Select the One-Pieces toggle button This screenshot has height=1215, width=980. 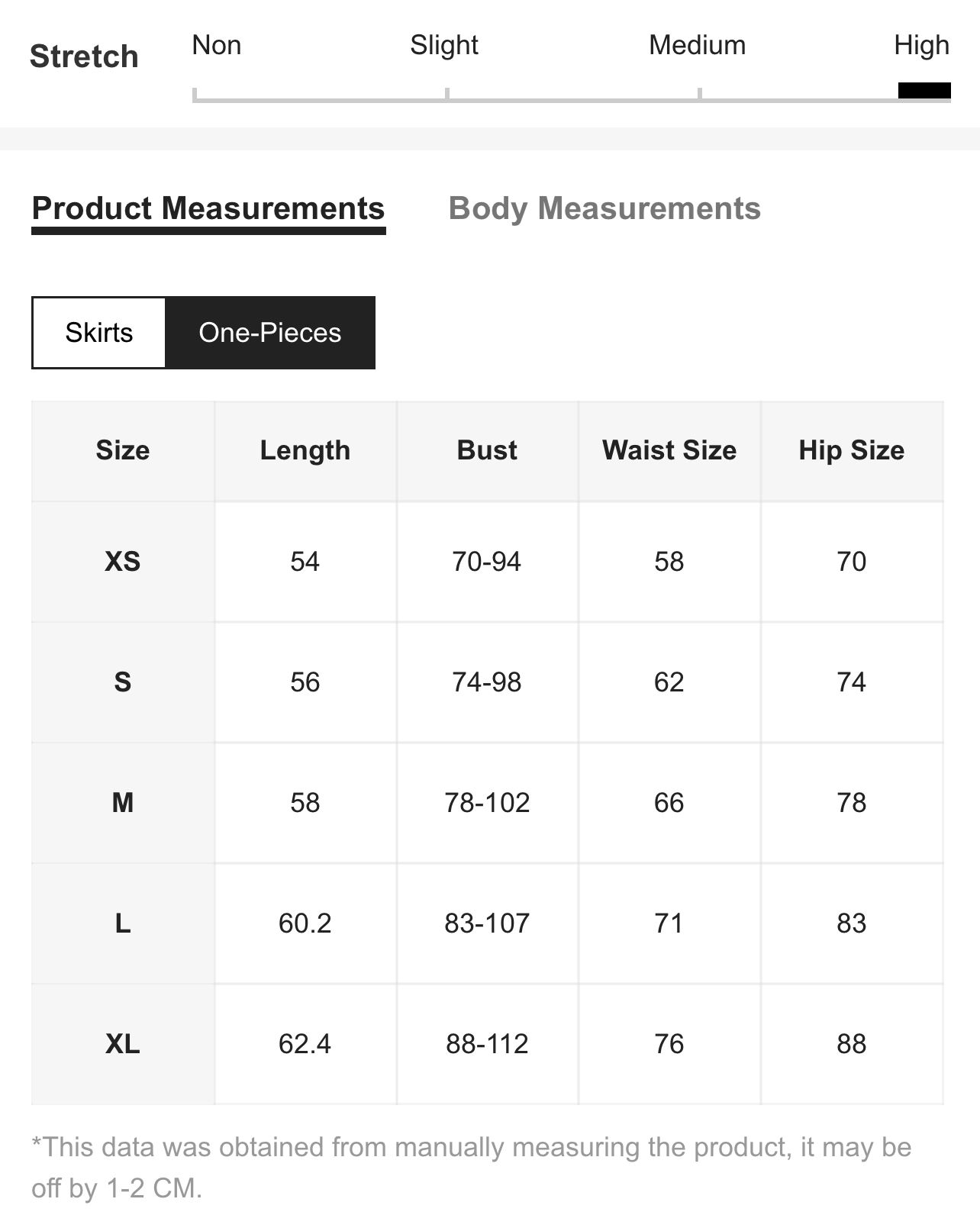(270, 333)
